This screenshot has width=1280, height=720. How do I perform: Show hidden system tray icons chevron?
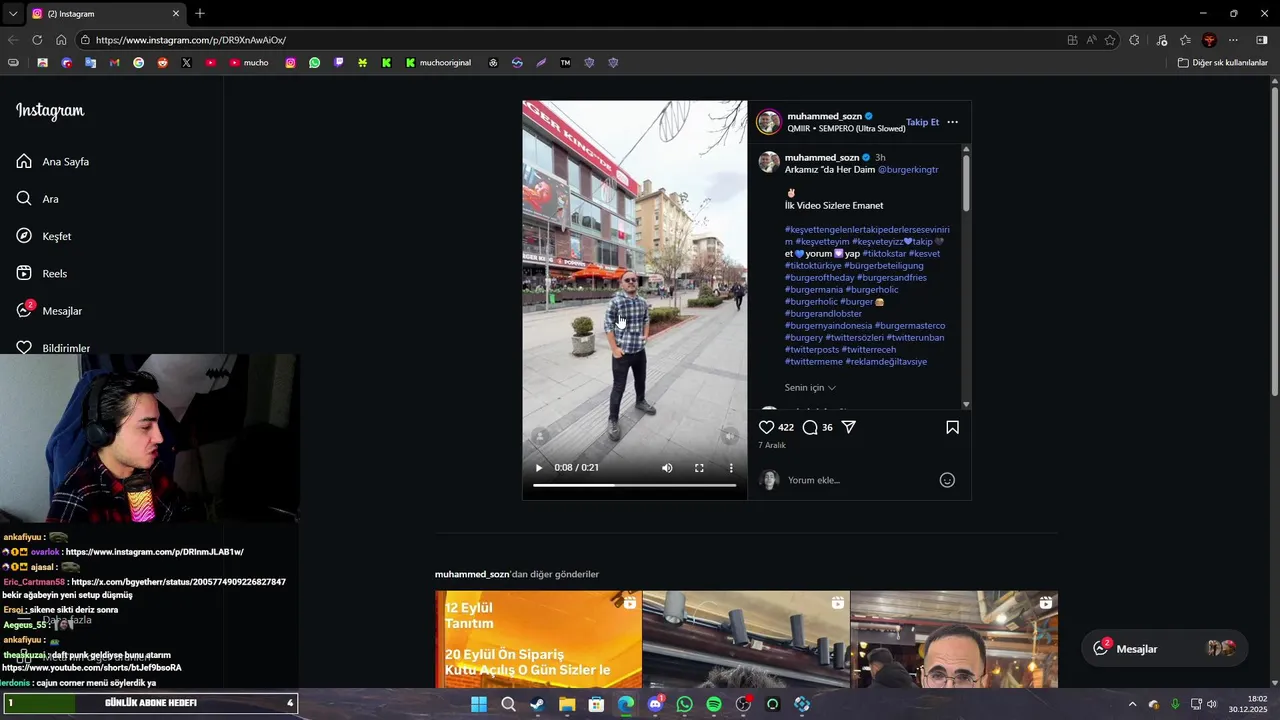pyautogui.click(x=1132, y=704)
